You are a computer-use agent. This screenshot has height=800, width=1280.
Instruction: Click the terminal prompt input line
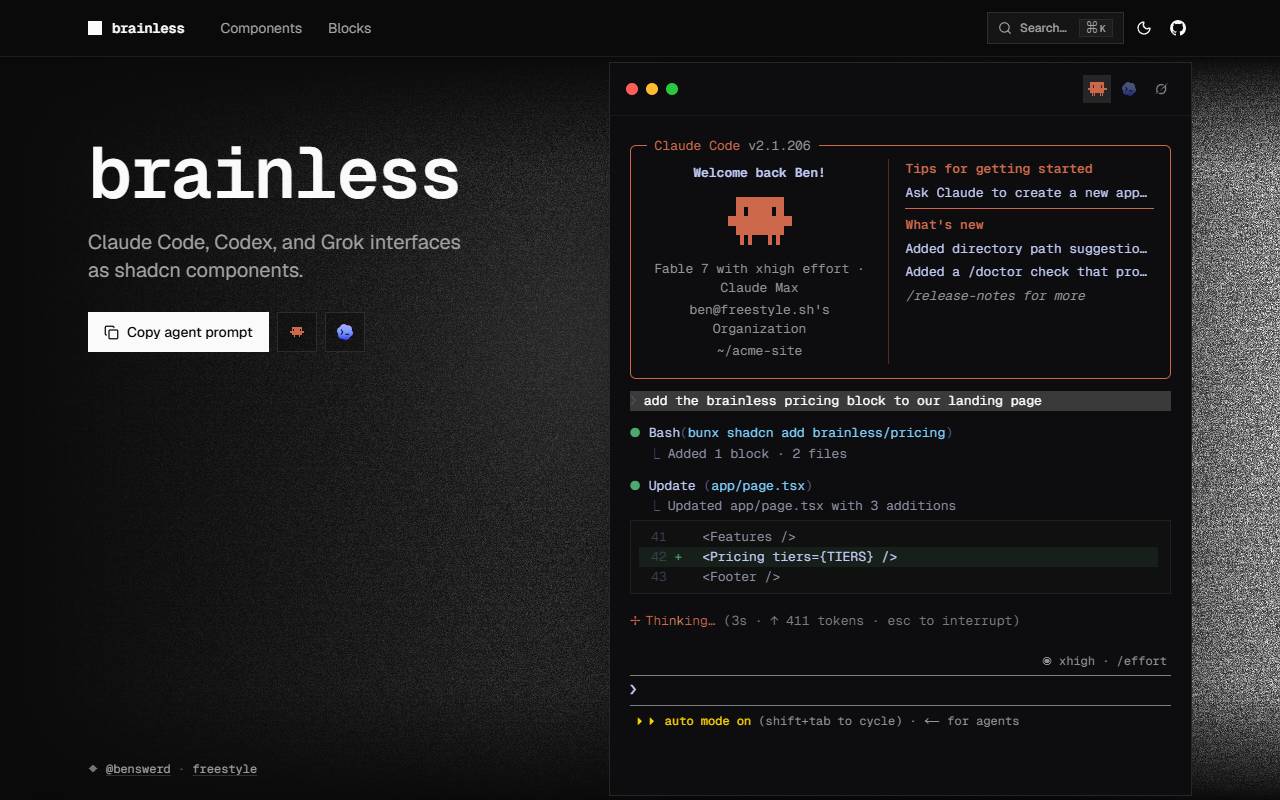[900, 690]
